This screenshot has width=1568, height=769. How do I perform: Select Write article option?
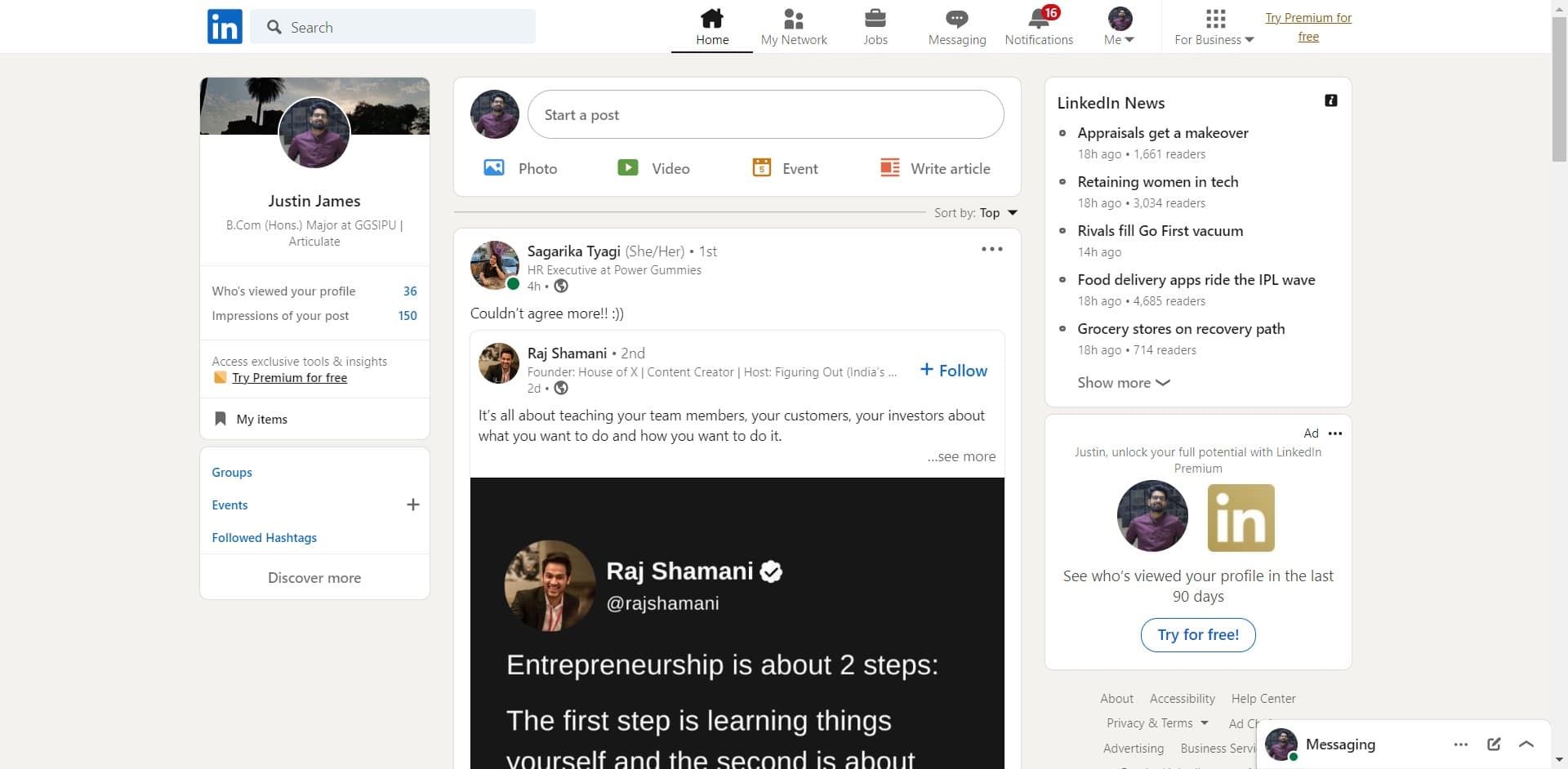[x=934, y=168]
